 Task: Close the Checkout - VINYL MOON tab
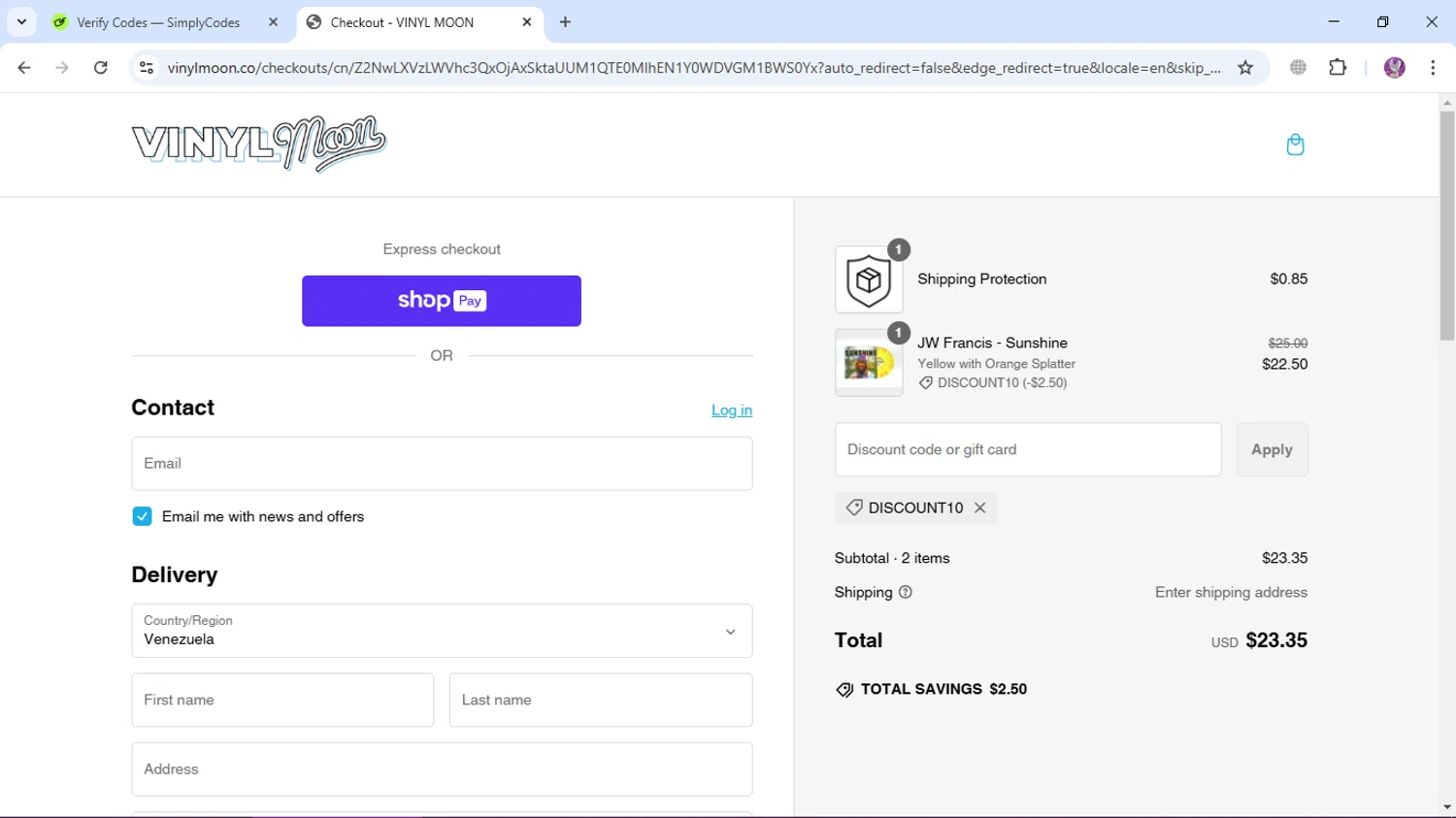pyautogui.click(x=527, y=22)
